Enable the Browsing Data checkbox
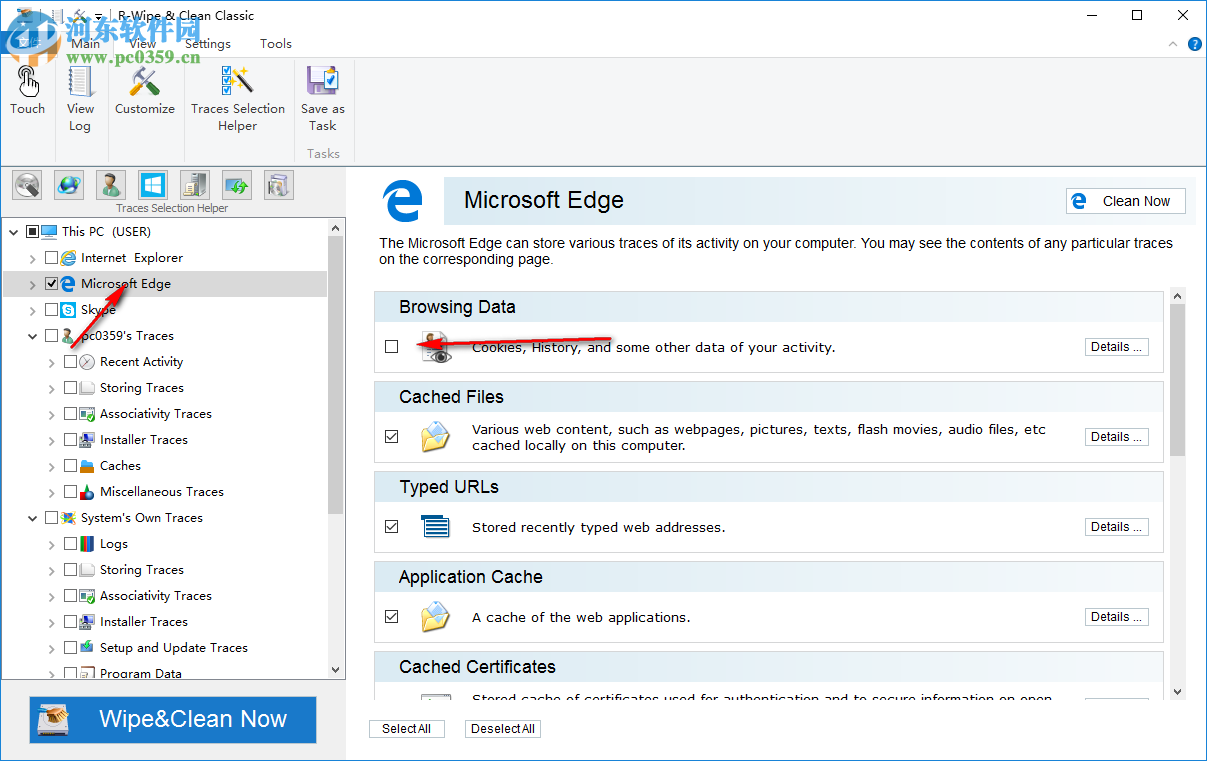The image size is (1207, 761). (391, 347)
